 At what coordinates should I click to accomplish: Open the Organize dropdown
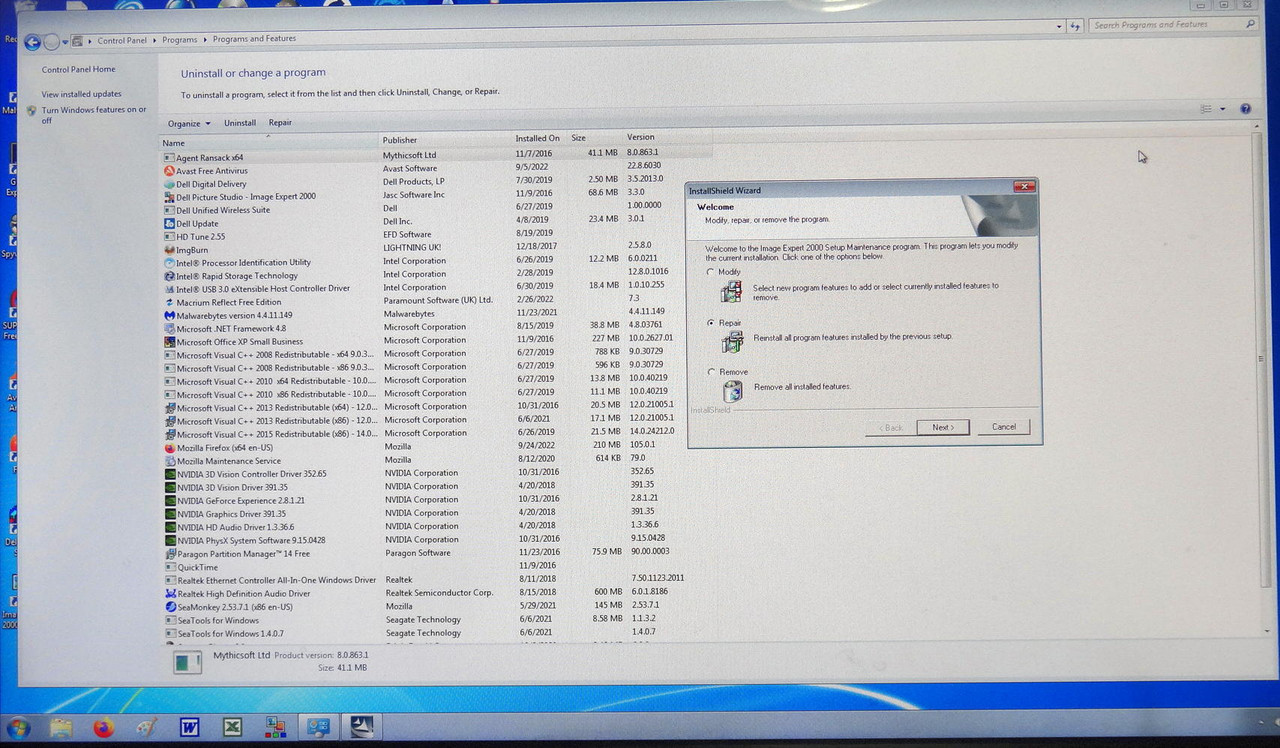click(x=189, y=123)
